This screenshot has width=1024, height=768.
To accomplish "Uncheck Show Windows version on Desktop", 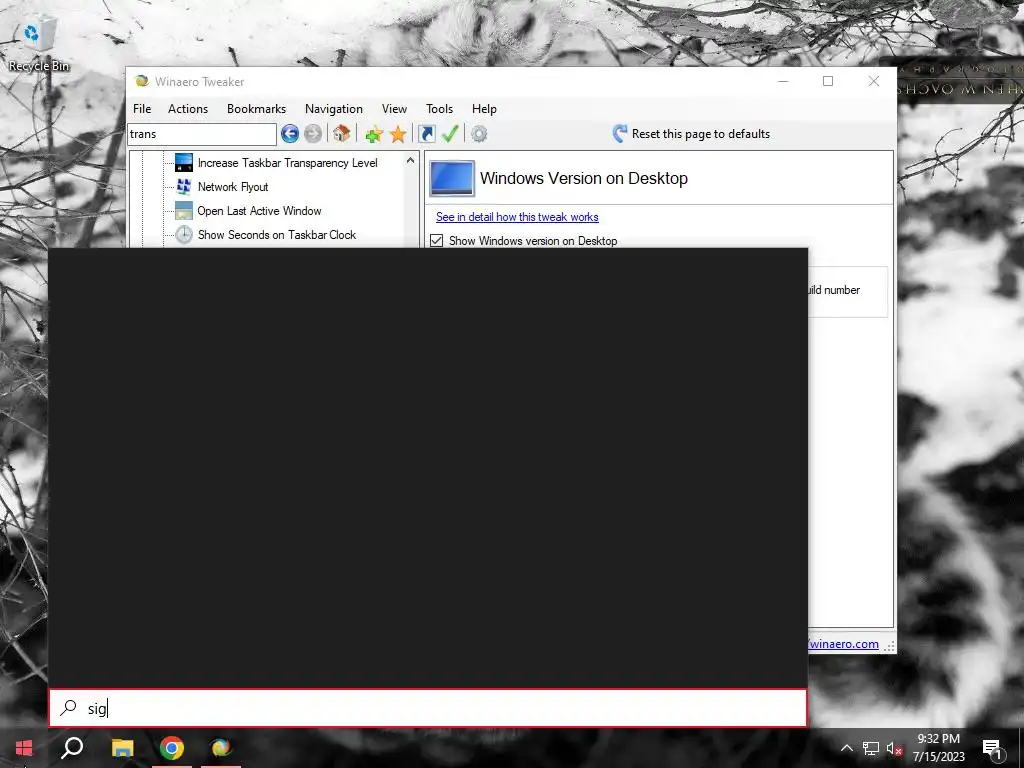I will coord(436,241).
